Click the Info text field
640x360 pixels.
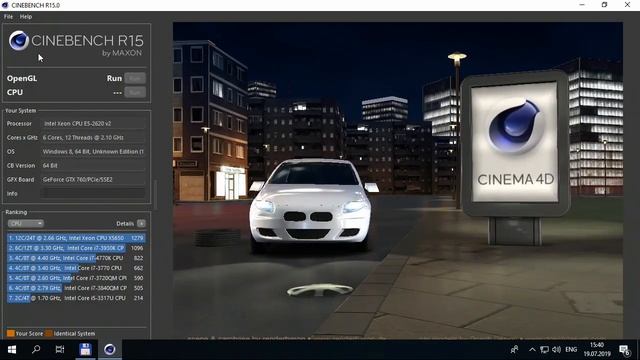[94, 193]
